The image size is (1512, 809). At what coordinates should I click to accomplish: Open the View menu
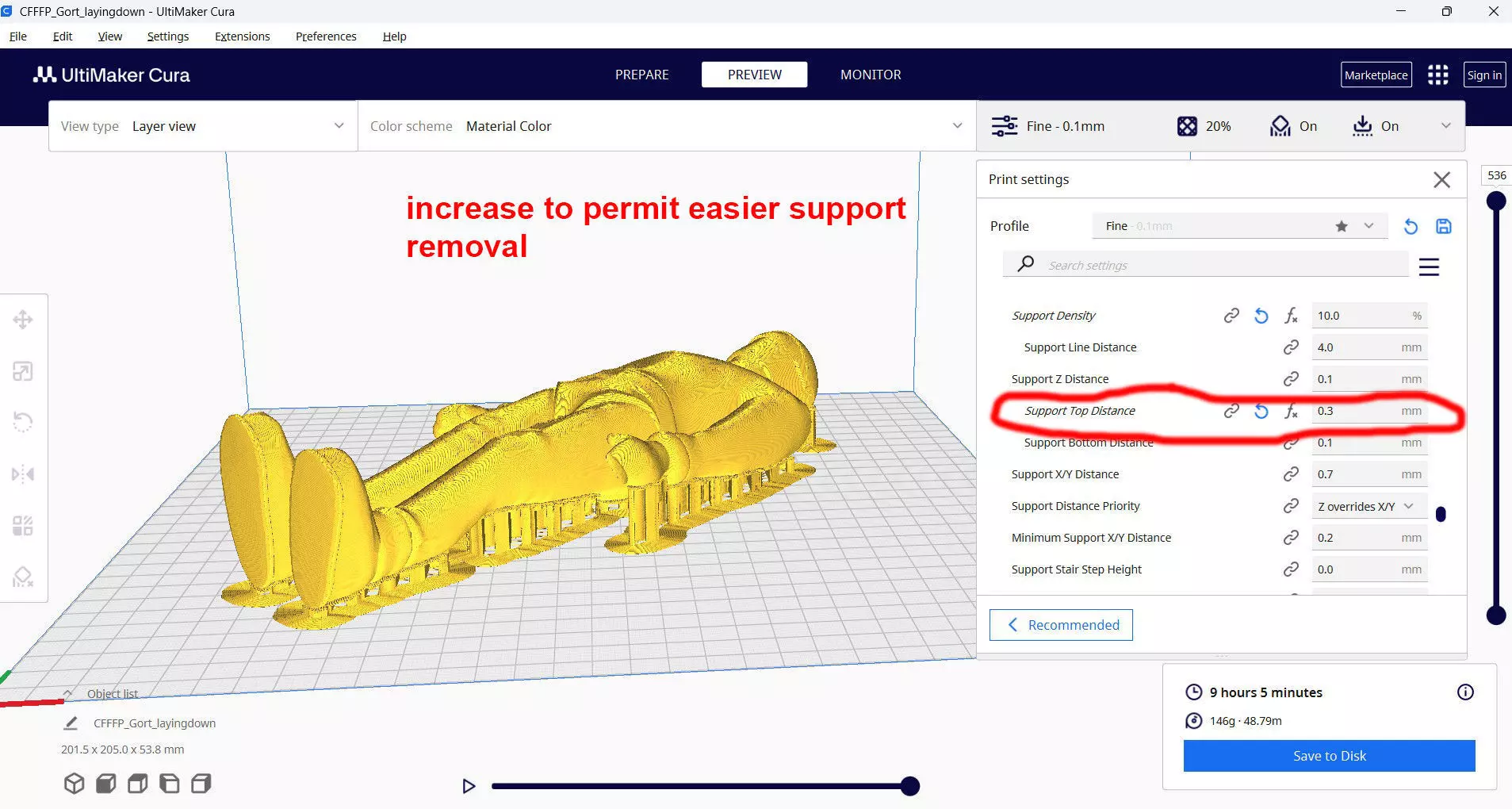[110, 36]
